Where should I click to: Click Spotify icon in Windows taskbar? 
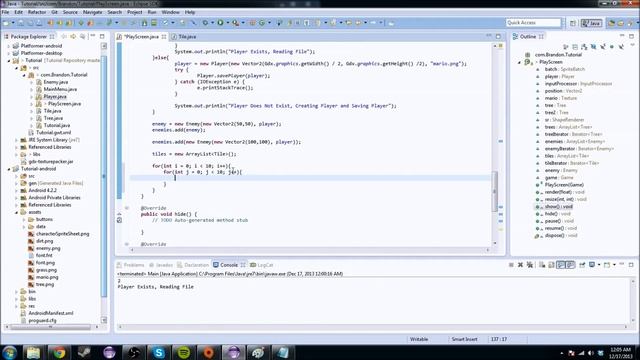point(184,352)
